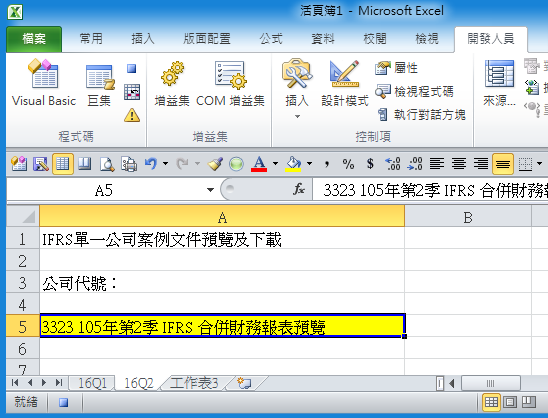Switch to the 檔案 tab
Image resolution: width=548 pixels, height=418 pixels.
34,39
